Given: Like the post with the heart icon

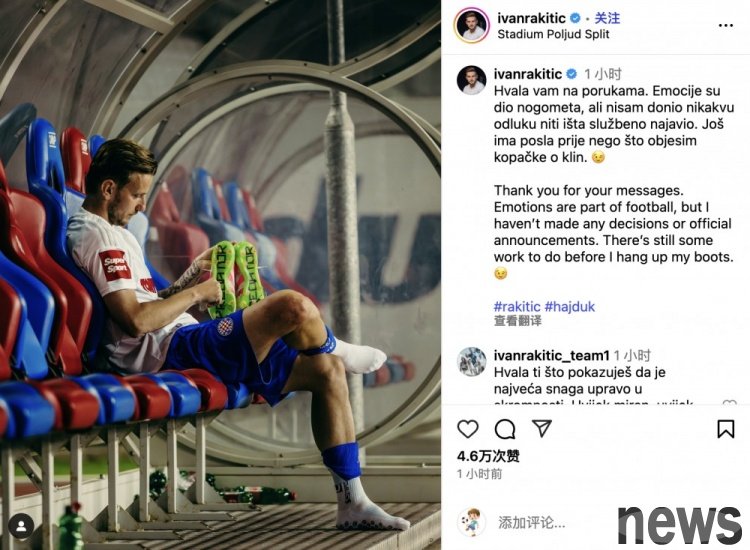Looking at the screenshot, I should [468, 429].
